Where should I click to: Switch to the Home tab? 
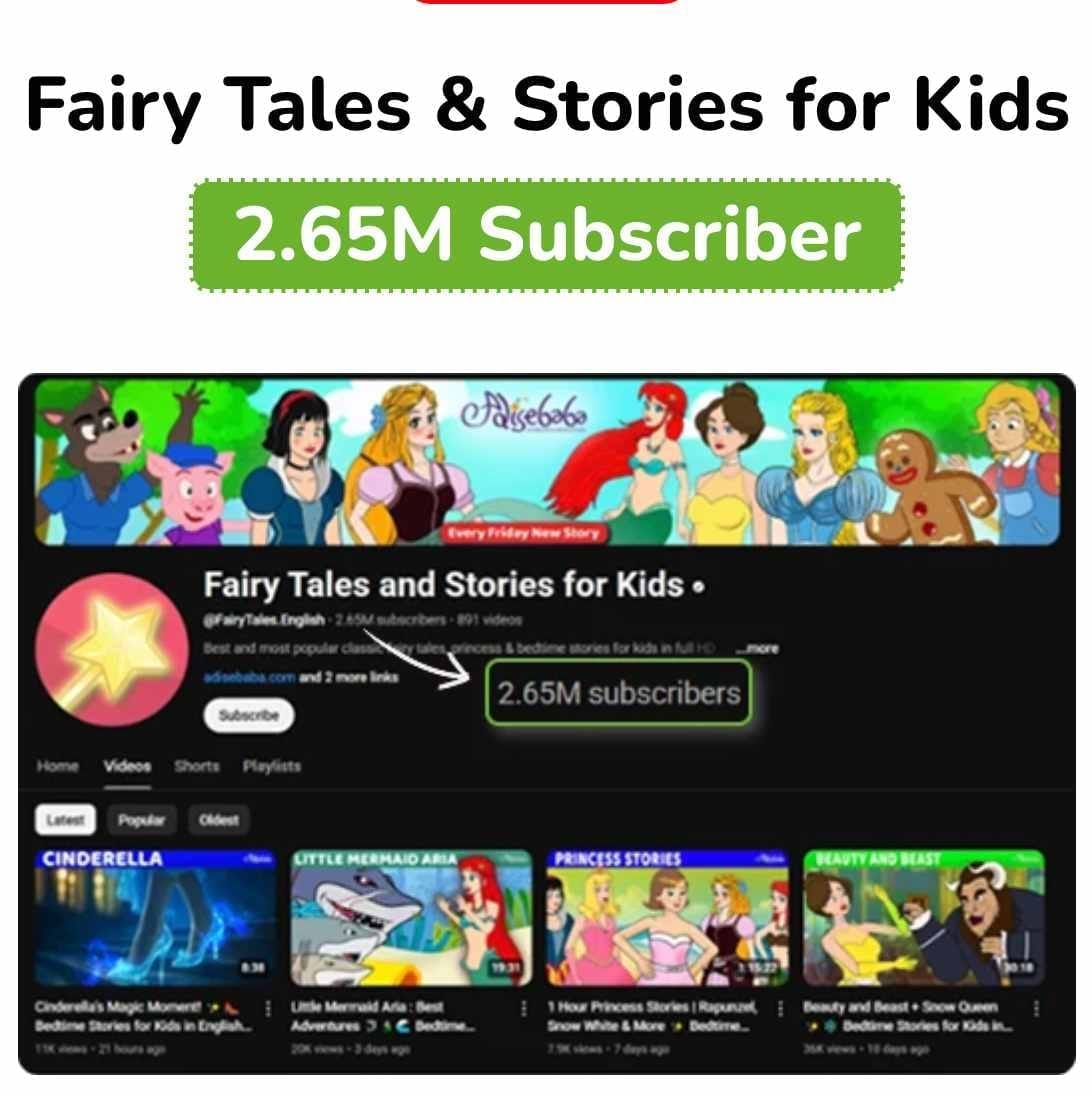click(x=57, y=766)
